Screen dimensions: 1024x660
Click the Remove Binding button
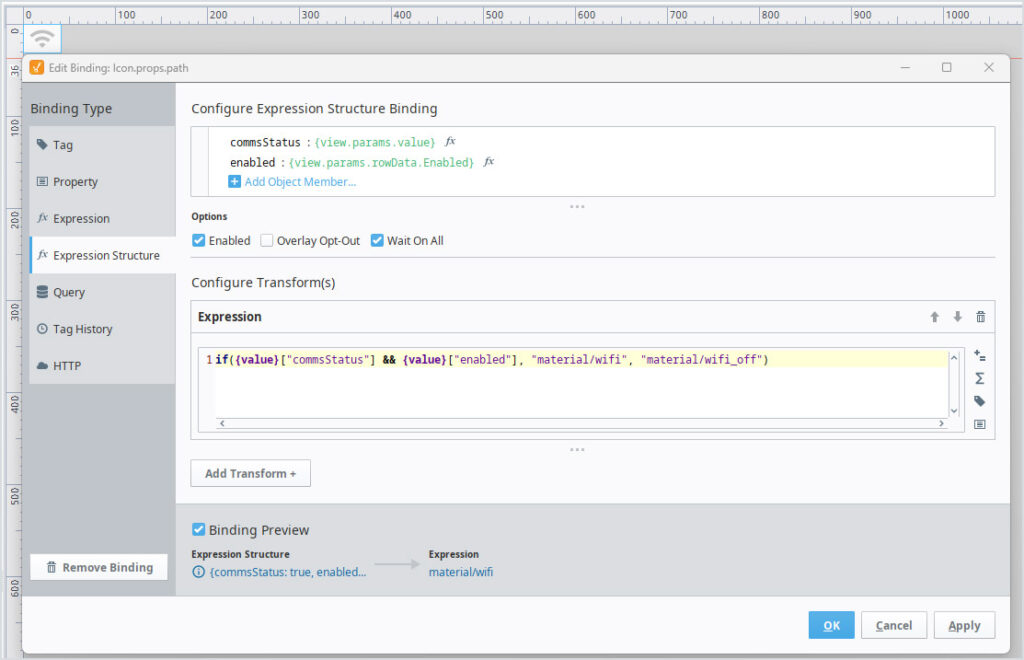pyautogui.click(x=99, y=567)
